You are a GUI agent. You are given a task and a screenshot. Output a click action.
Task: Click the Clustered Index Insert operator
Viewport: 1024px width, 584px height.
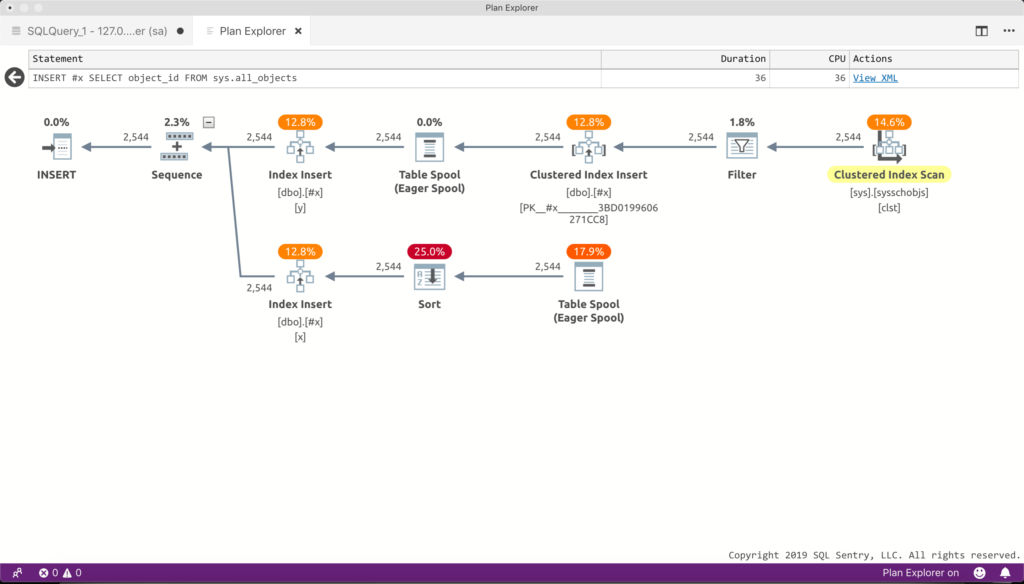click(x=589, y=146)
